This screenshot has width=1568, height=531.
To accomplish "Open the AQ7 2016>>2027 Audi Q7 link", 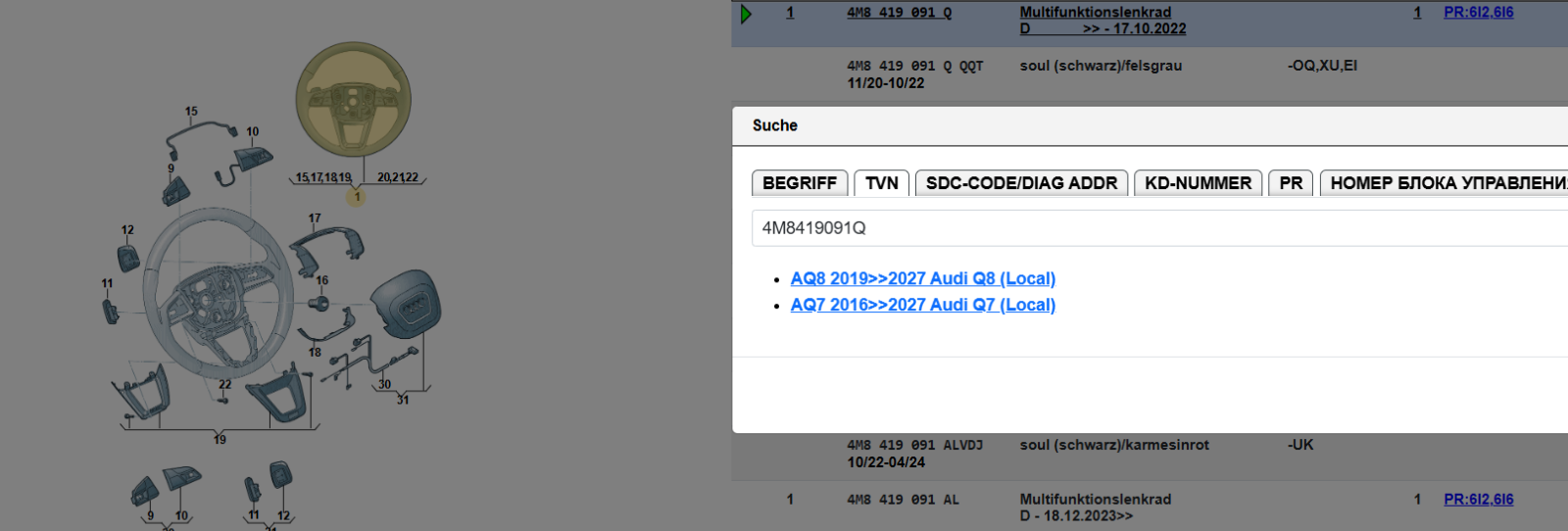I will [922, 305].
